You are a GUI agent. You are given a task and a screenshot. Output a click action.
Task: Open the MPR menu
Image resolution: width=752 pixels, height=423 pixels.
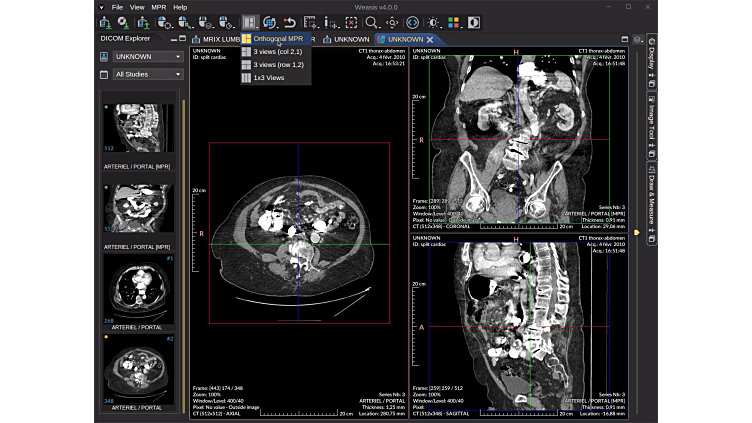158,7
